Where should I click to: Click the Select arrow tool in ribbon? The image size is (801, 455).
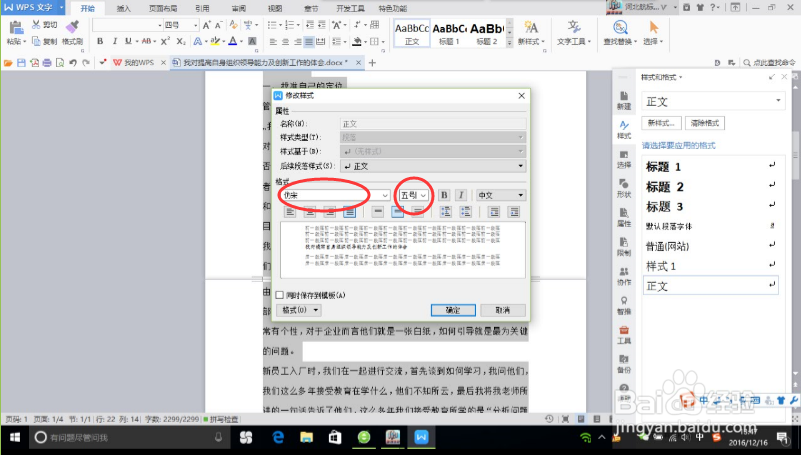click(x=653, y=27)
